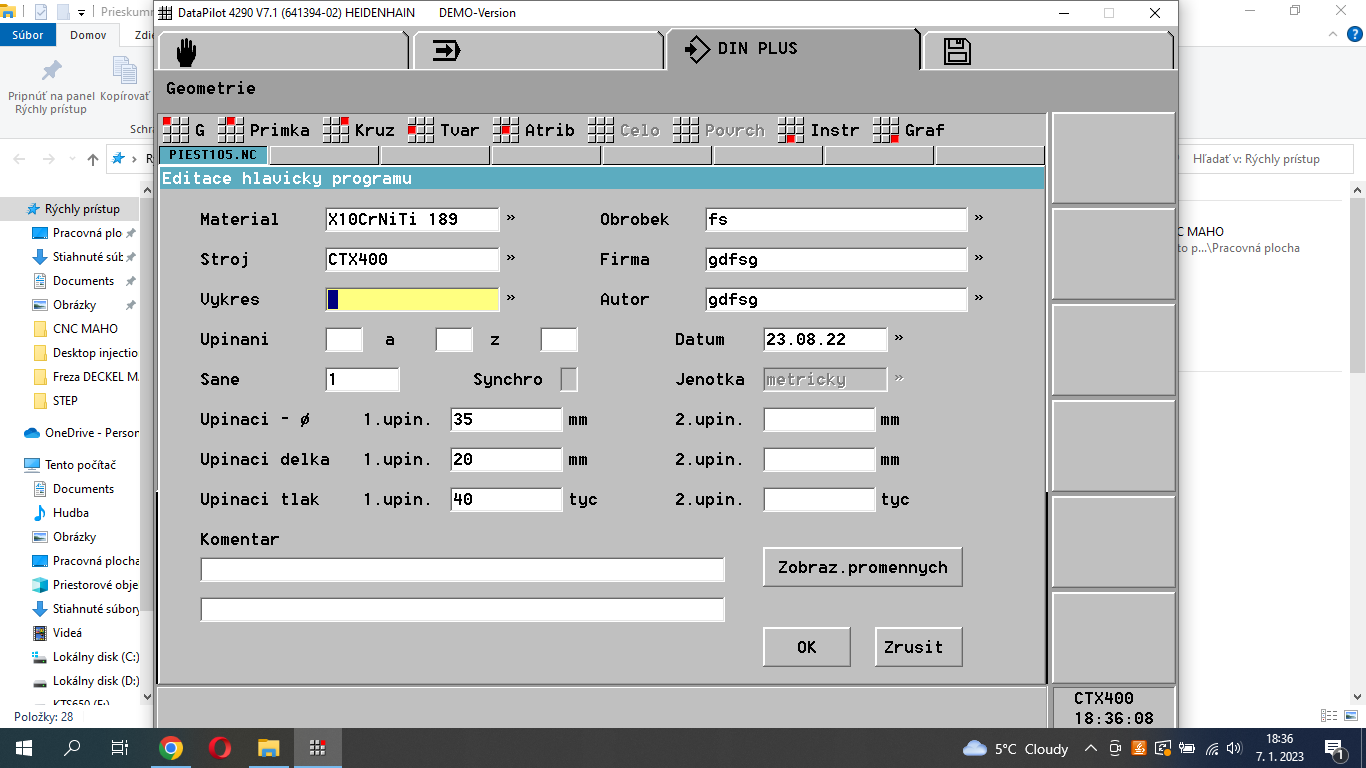Open the Tvar grid menu icon
Image resolution: width=1366 pixels, height=768 pixels.
[x=421, y=130]
